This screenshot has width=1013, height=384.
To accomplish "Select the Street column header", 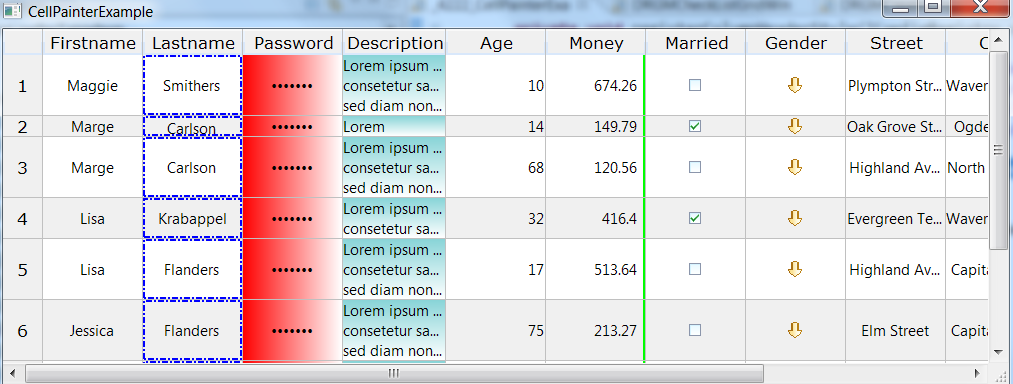I will tap(895, 43).
